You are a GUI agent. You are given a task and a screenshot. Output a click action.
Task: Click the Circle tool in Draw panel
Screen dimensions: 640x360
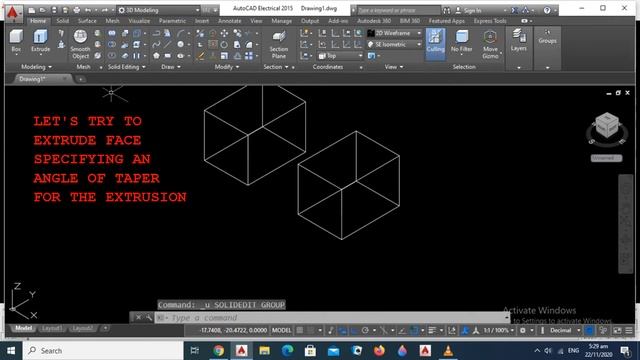tap(180, 44)
